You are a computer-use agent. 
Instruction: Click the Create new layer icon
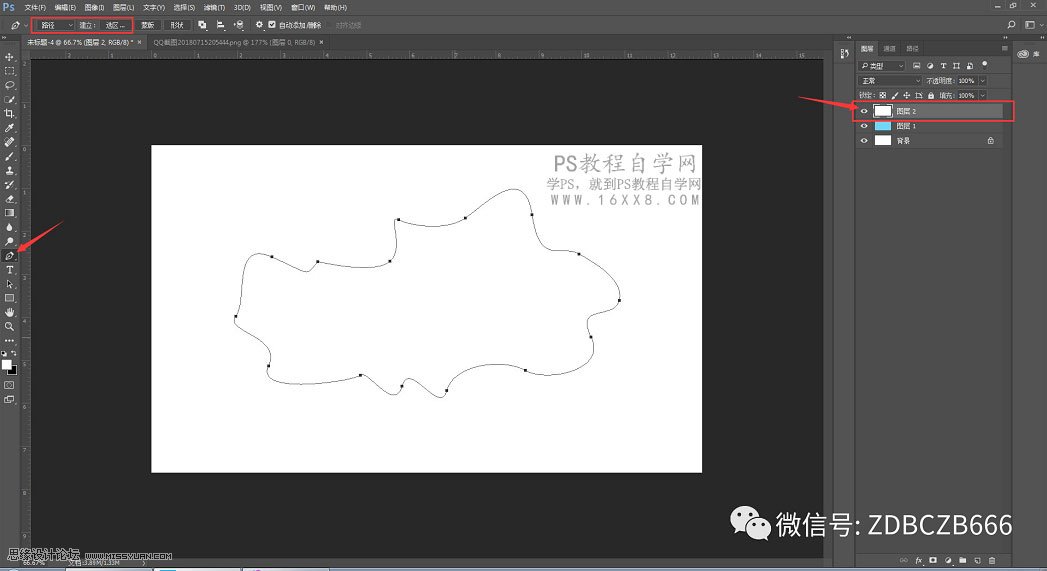(x=977, y=560)
